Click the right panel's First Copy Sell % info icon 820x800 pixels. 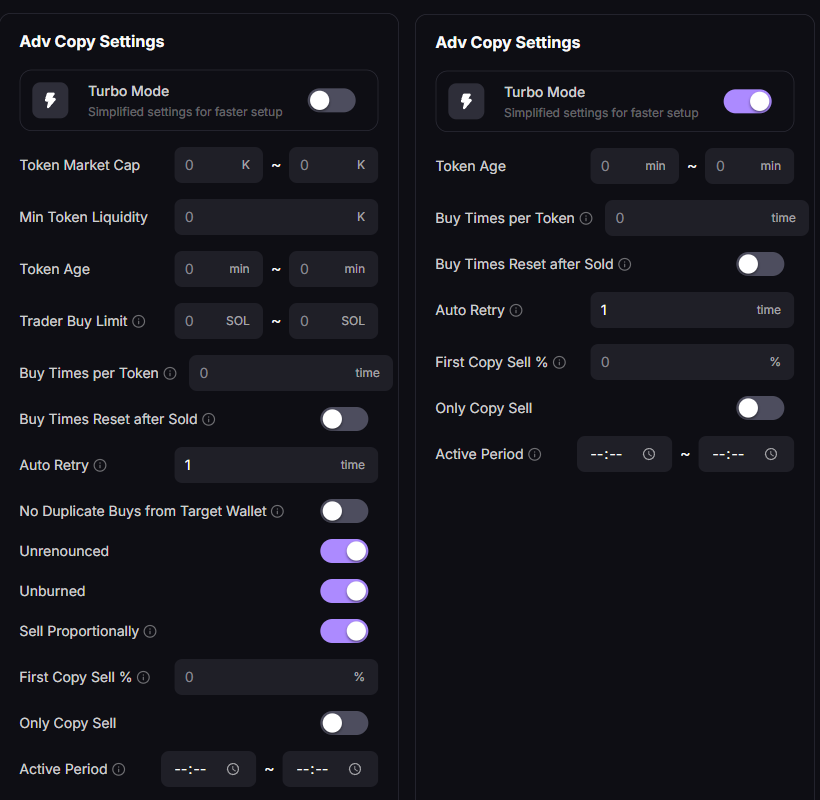click(559, 362)
